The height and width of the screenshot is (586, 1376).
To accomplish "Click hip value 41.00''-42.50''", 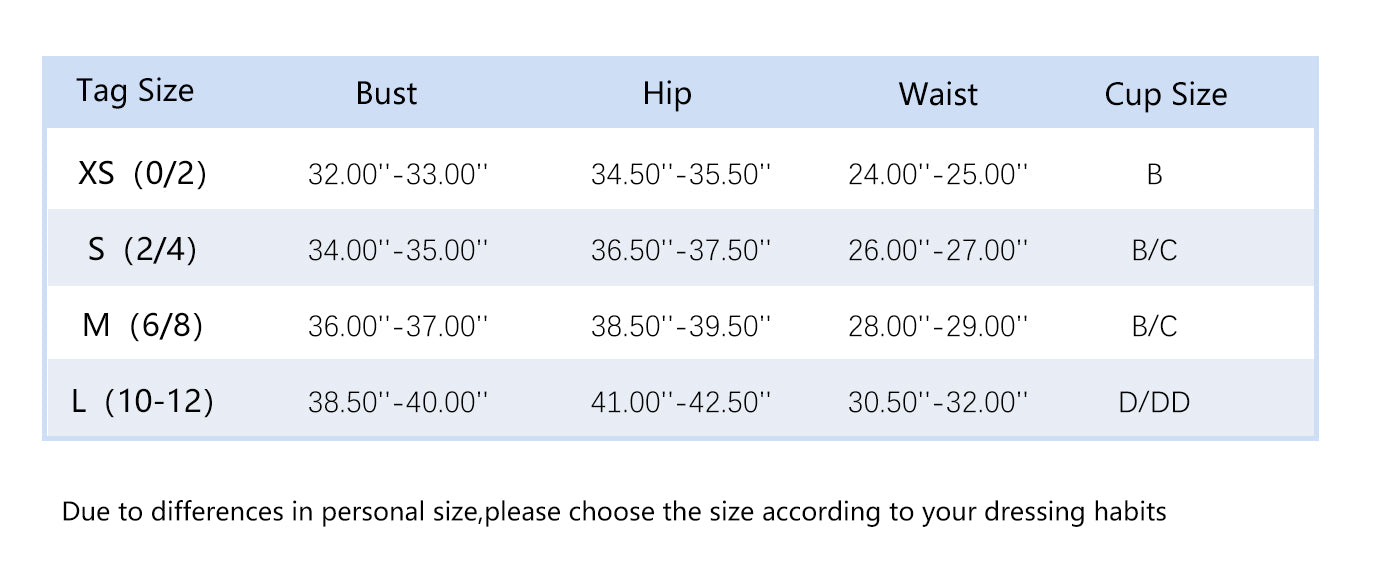I will (x=681, y=403).
